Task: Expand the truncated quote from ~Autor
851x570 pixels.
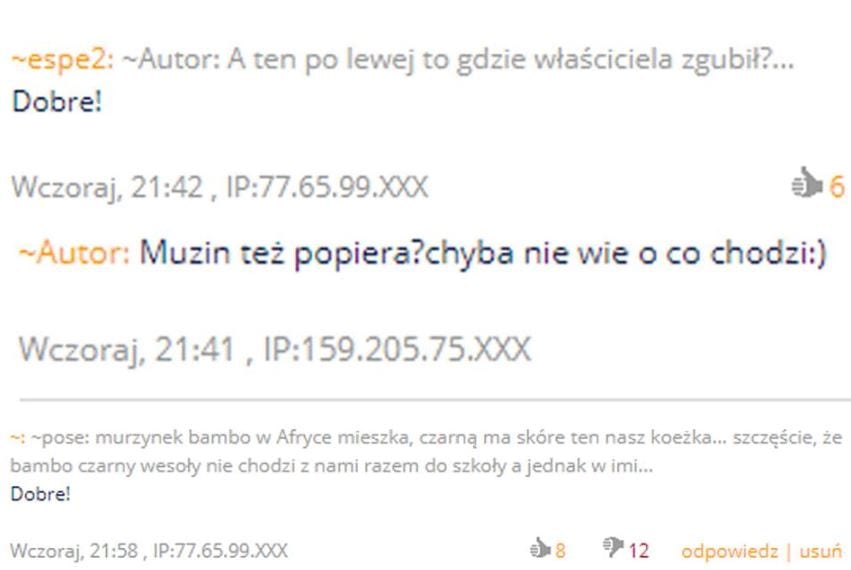Action: tap(459, 59)
